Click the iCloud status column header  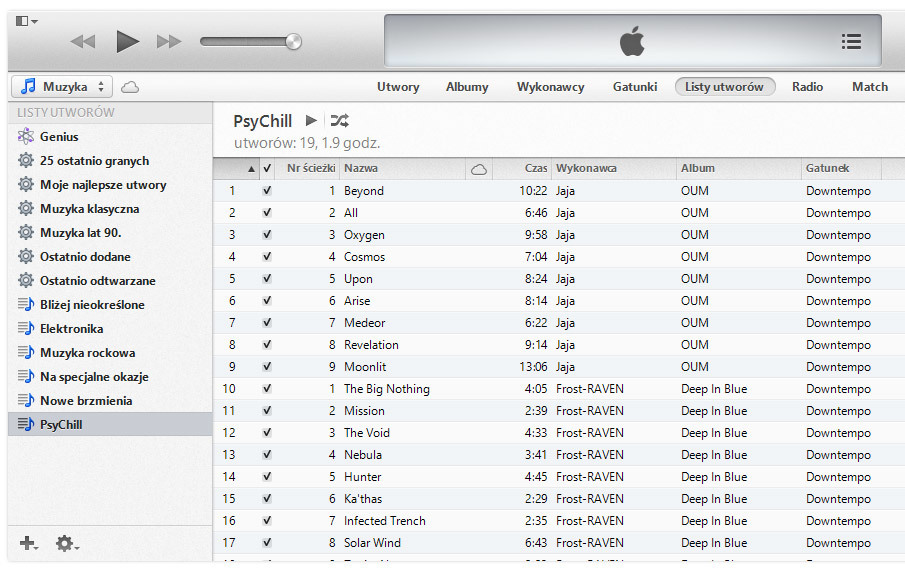coord(479,169)
